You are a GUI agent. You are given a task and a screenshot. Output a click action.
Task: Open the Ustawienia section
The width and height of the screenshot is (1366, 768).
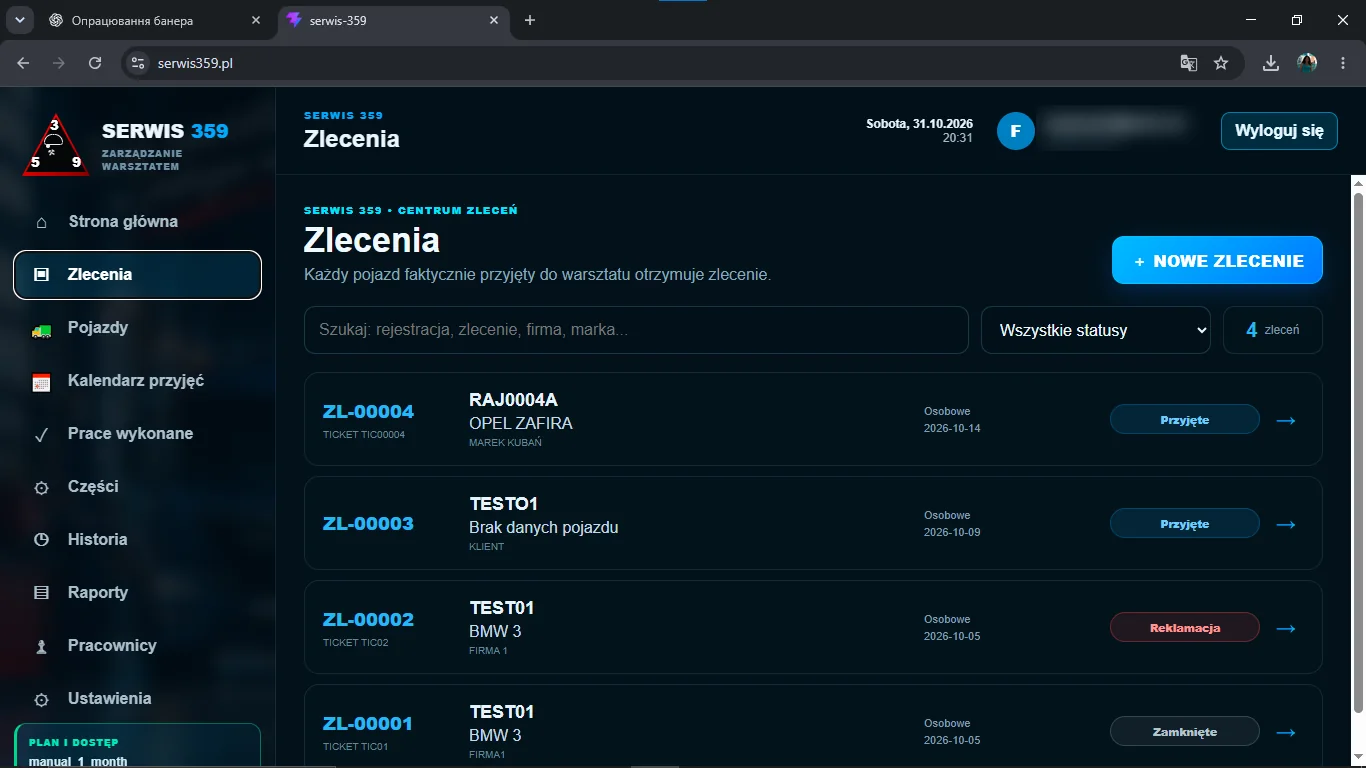coord(137,699)
